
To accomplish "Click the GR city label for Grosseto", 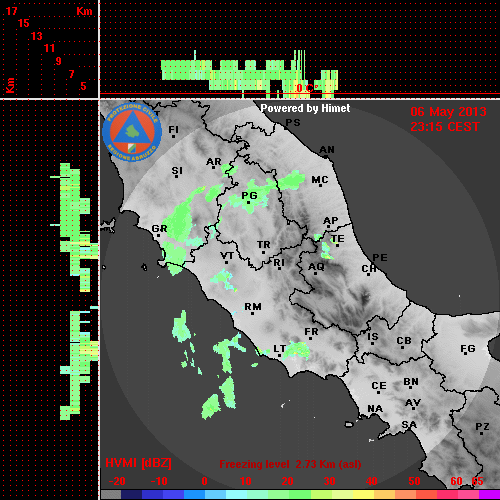I will 159,229.
